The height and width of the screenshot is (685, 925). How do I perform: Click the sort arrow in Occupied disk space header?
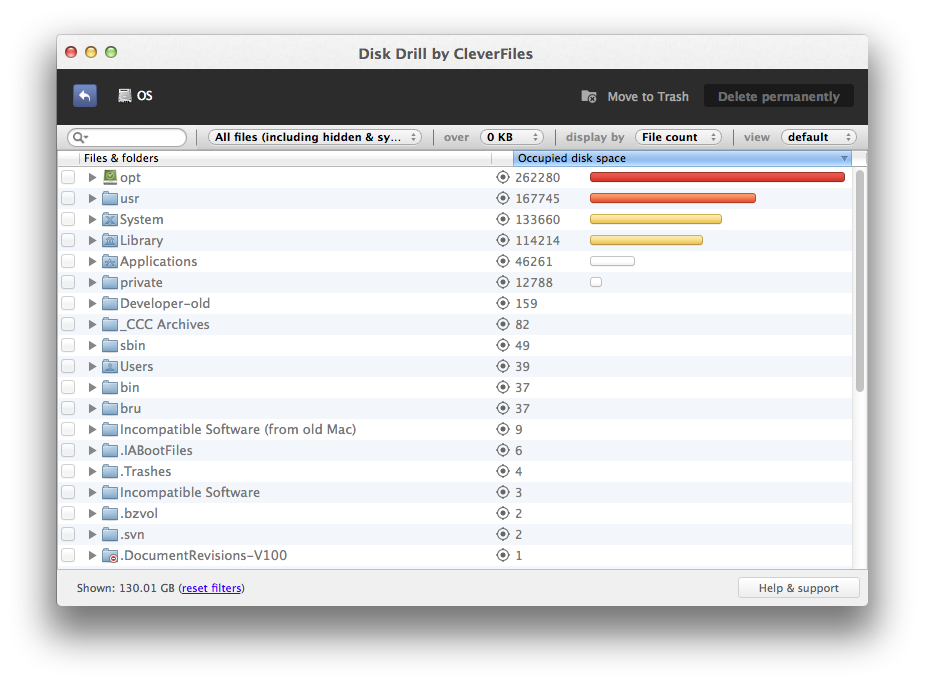click(844, 158)
